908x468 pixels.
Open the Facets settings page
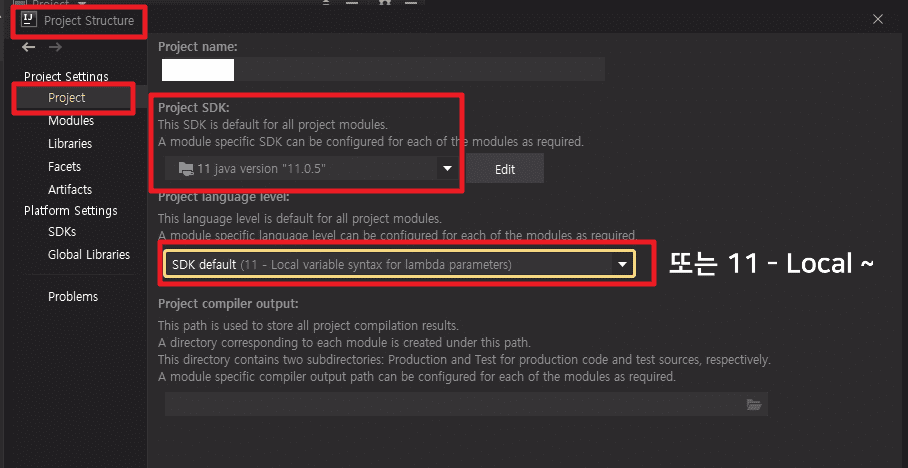click(x=64, y=167)
